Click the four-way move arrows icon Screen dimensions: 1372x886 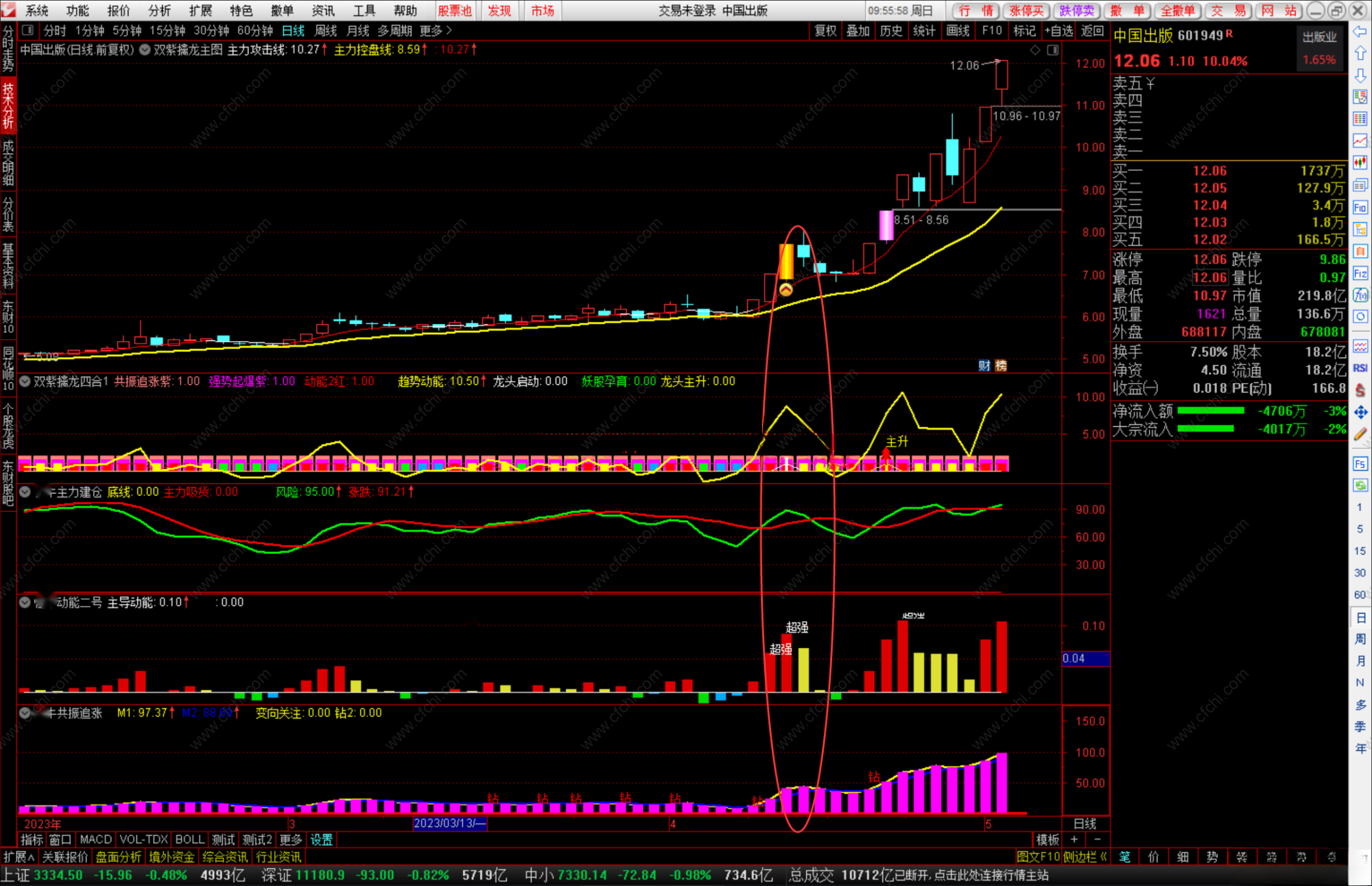pos(1360,411)
